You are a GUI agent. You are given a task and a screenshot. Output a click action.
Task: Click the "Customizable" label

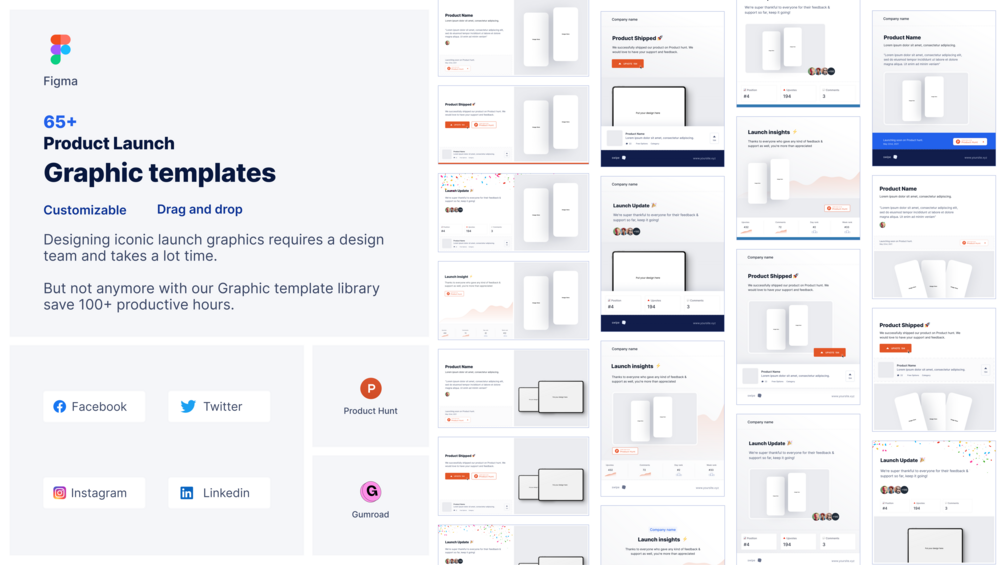85,210
